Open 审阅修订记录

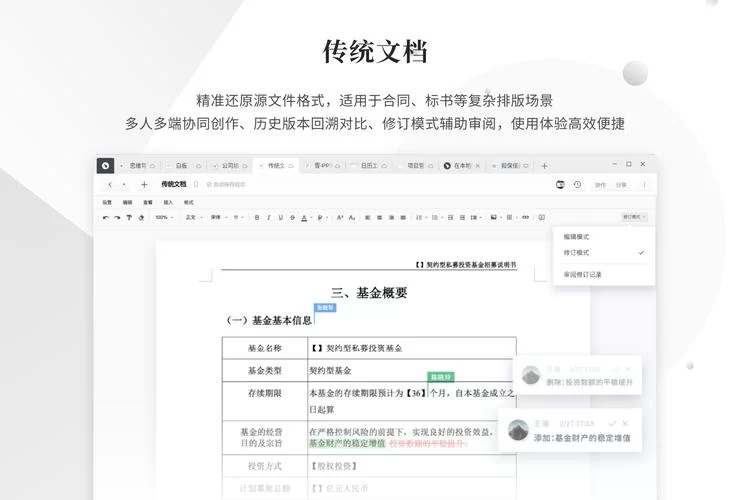[604, 275]
